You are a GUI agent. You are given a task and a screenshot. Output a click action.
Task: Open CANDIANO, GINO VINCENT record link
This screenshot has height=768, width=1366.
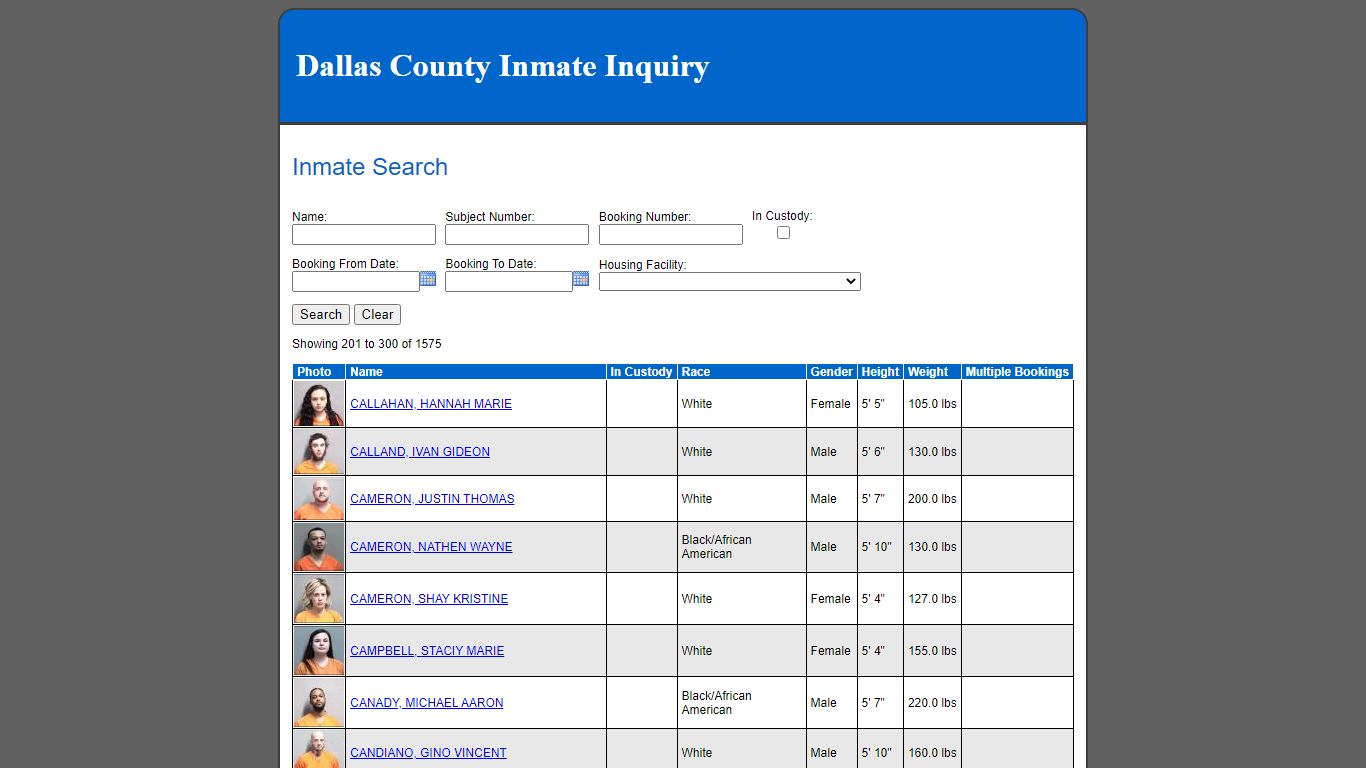point(428,753)
